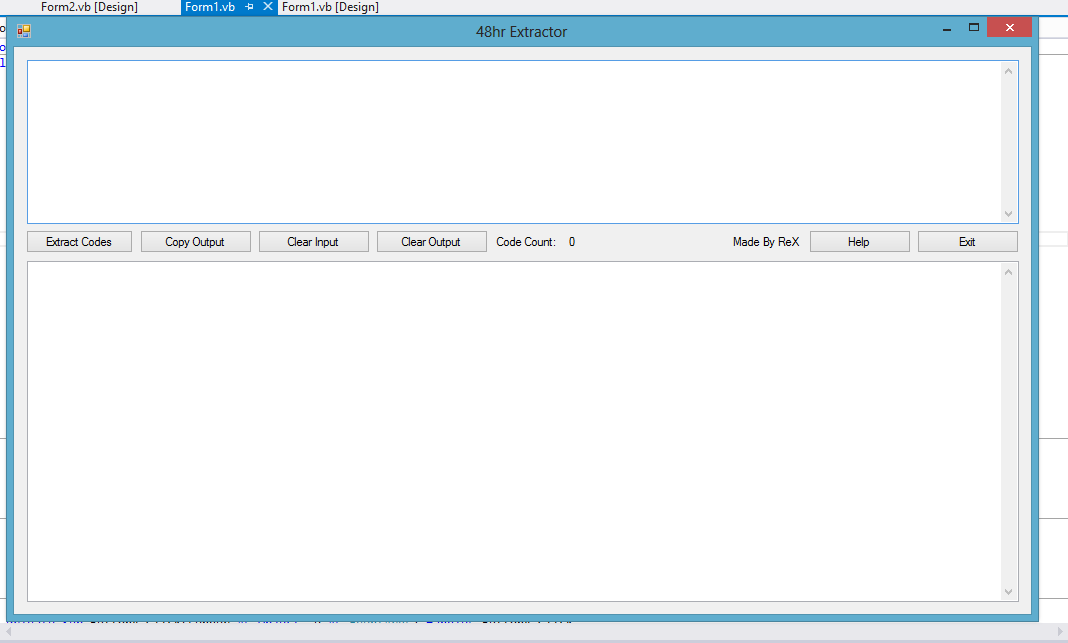The height and width of the screenshot is (643, 1068).
Task: Maximize the 48hr Extractor window
Action: (974, 27)
